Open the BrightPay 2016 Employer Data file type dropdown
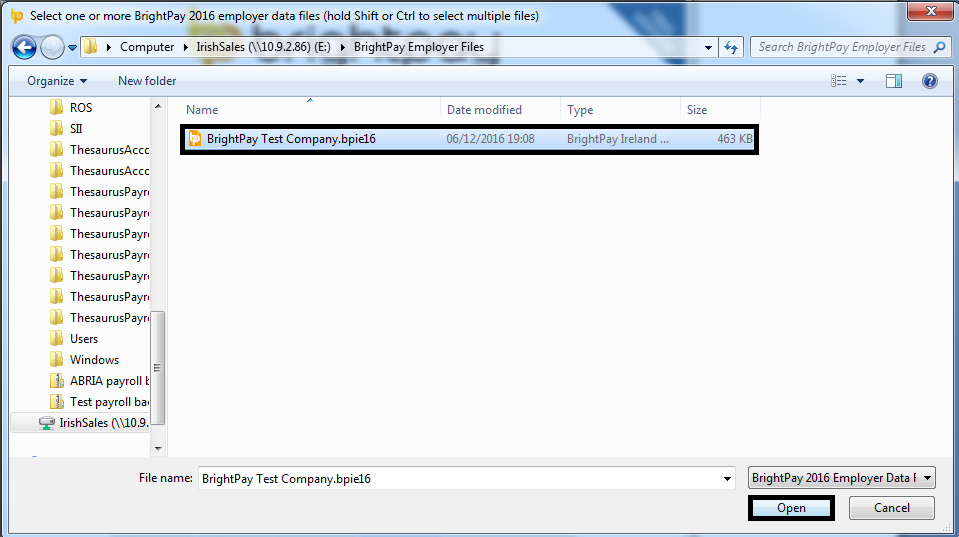The image size is (959, 537). click(842, 478)
